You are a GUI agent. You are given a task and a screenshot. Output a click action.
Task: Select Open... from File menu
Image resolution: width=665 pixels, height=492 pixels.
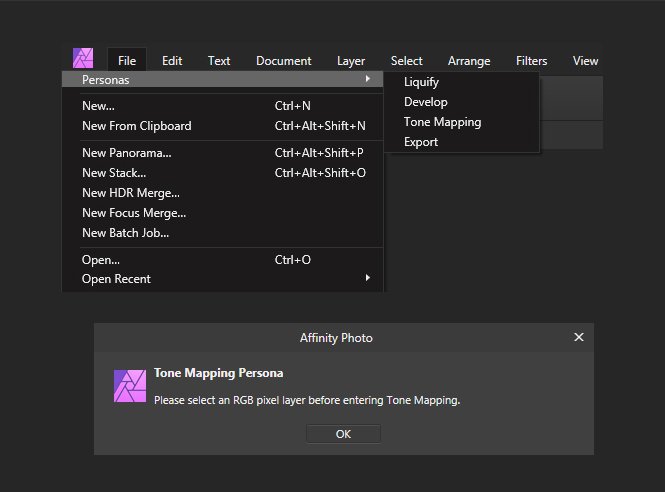point(223,260)
